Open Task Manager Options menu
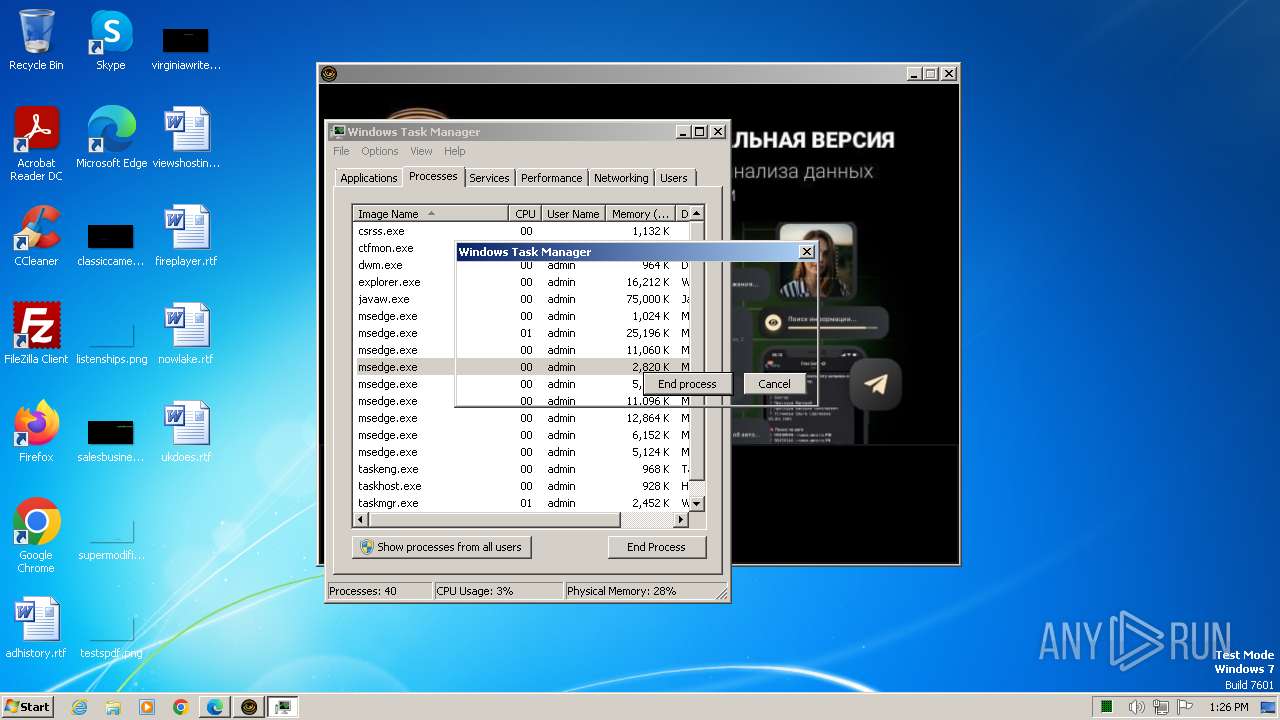This screenshot has height=720, width=1280. pos(380,151)
